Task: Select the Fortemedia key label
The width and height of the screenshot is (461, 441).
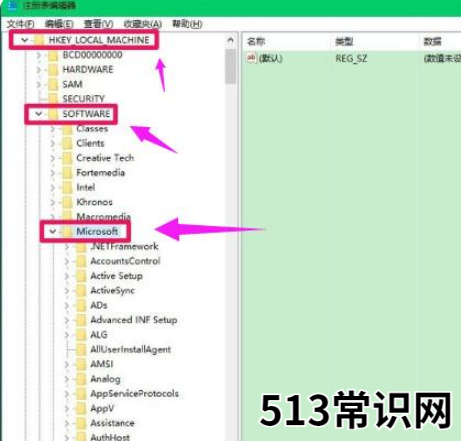Action: point(100,173)
